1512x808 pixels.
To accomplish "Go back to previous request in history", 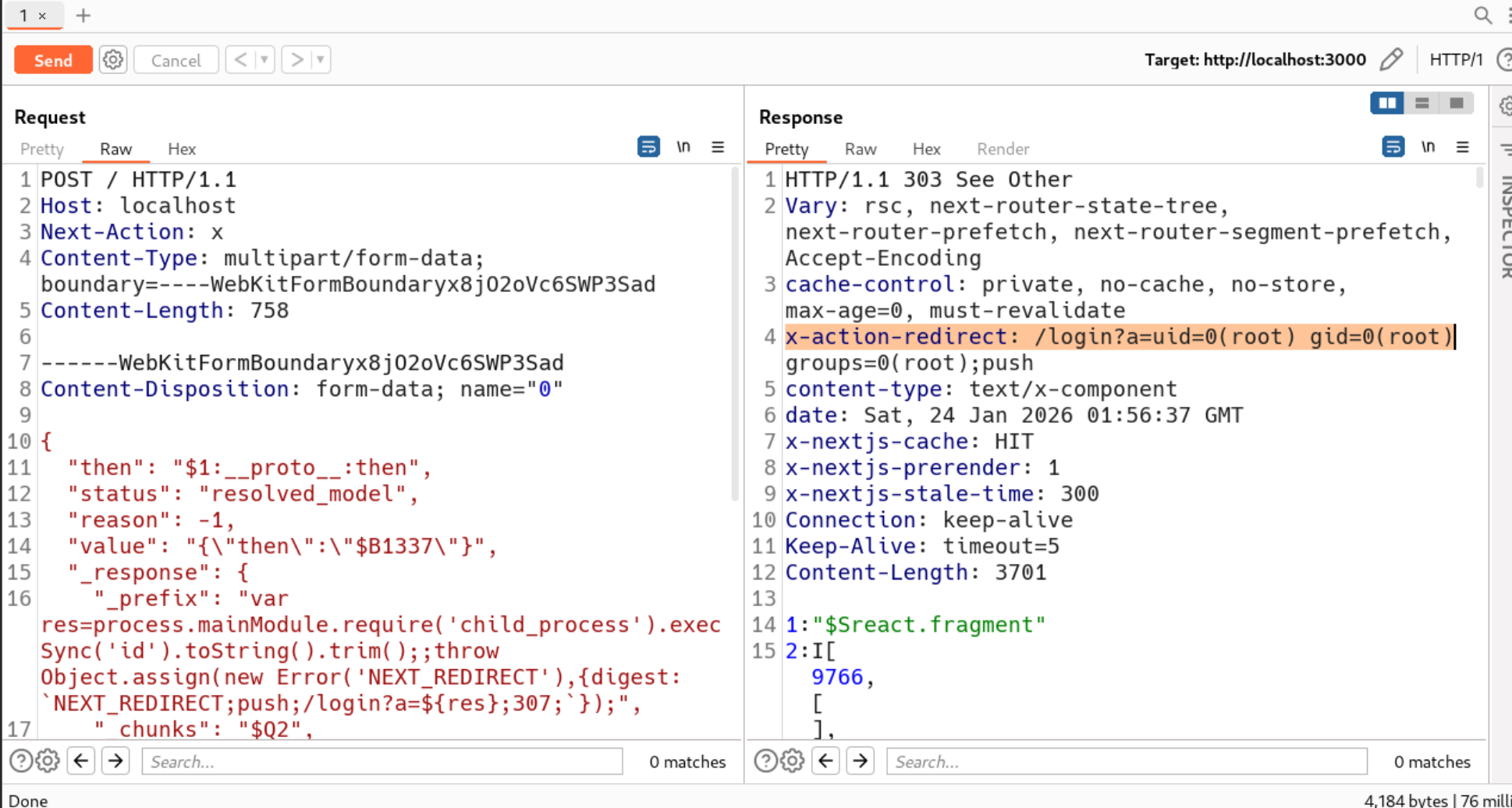I will (x=241, y=60).
